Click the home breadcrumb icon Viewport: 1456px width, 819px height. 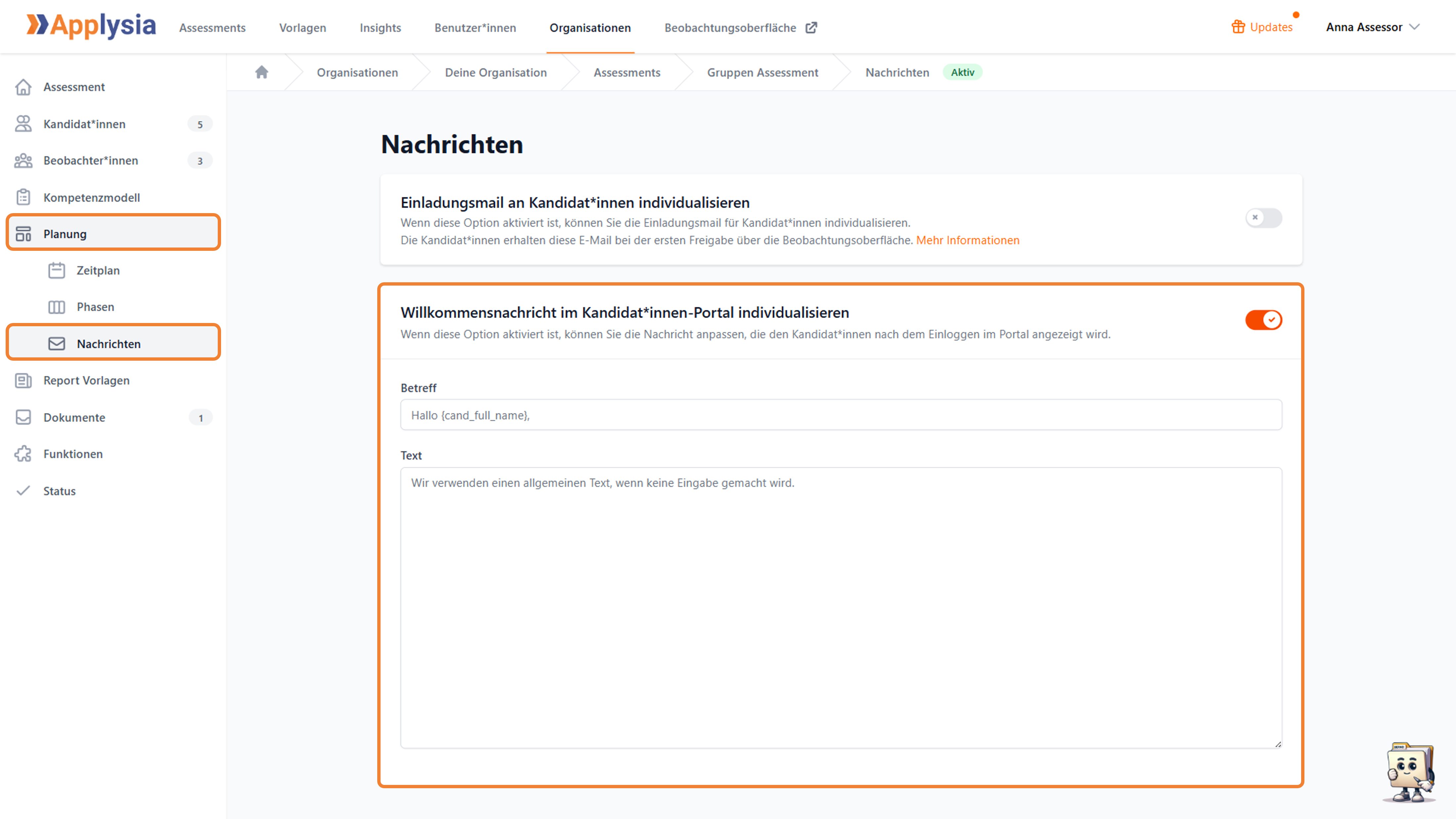[x=262, y=72]
